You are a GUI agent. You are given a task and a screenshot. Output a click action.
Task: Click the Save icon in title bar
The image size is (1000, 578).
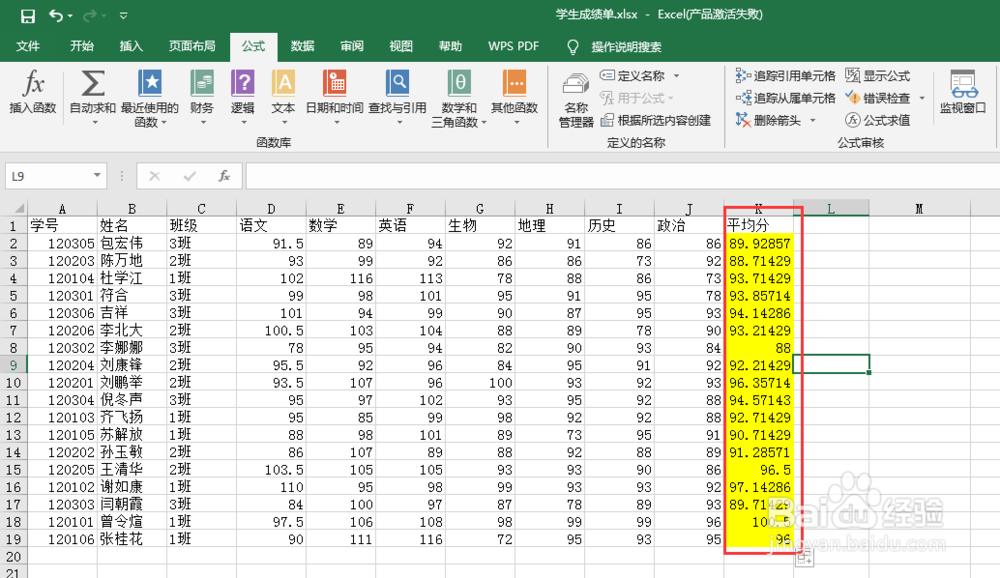(27, 15)
